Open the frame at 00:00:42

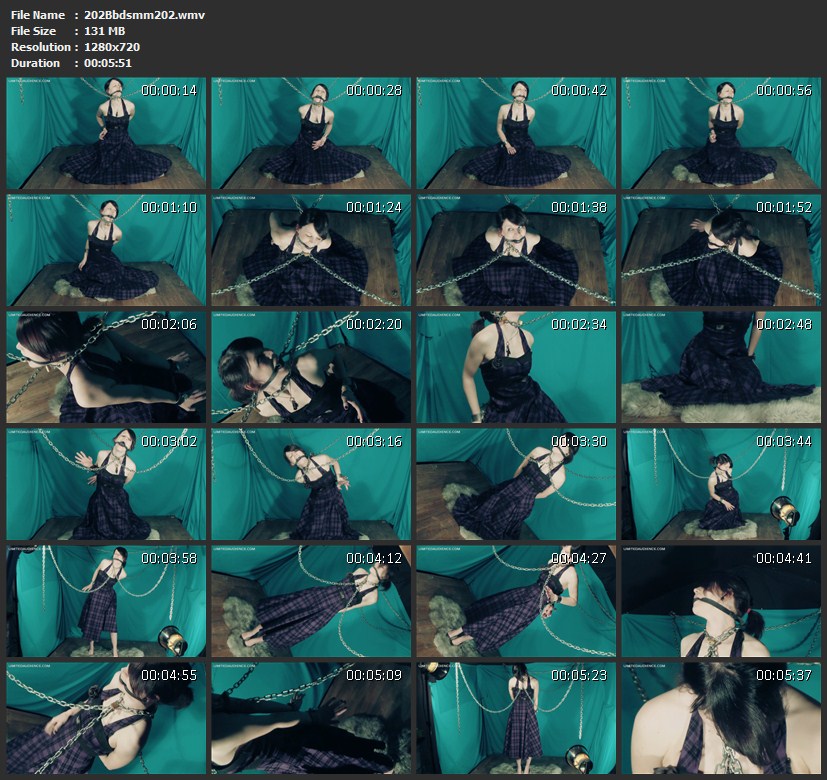coord(516,133)
